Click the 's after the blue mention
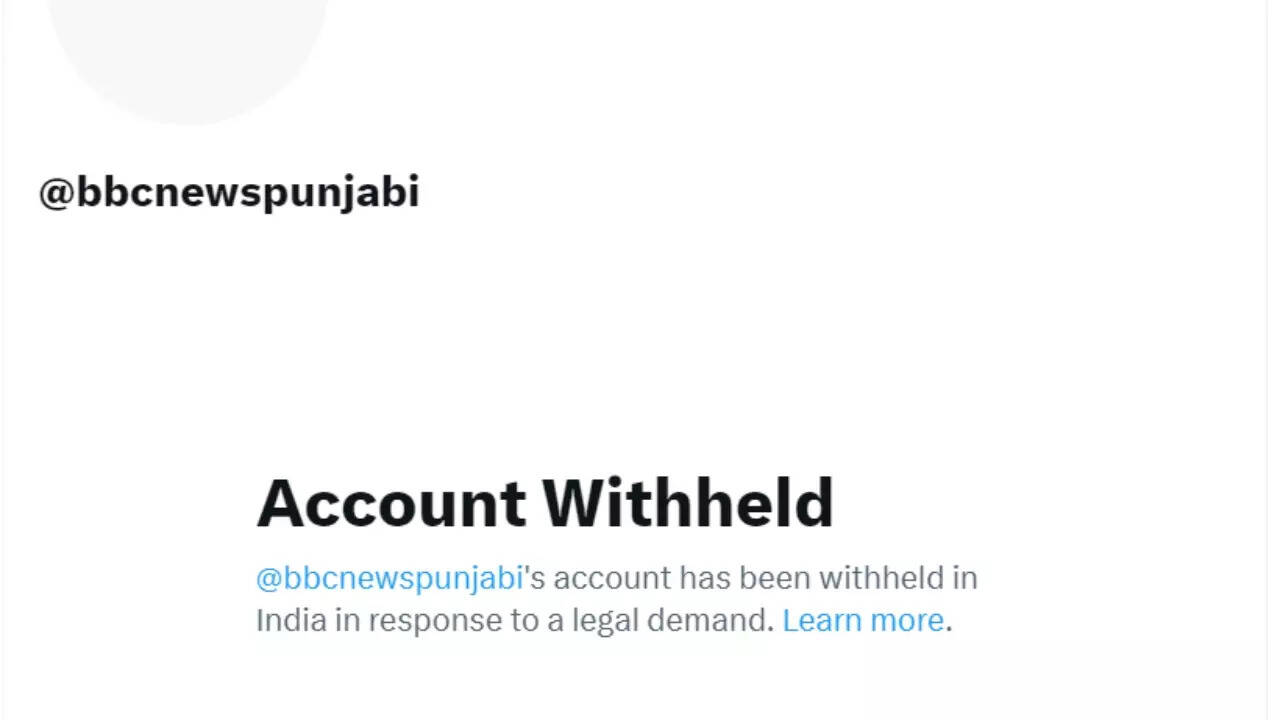This screenshot has height=720, width=1280. point(535,578)
